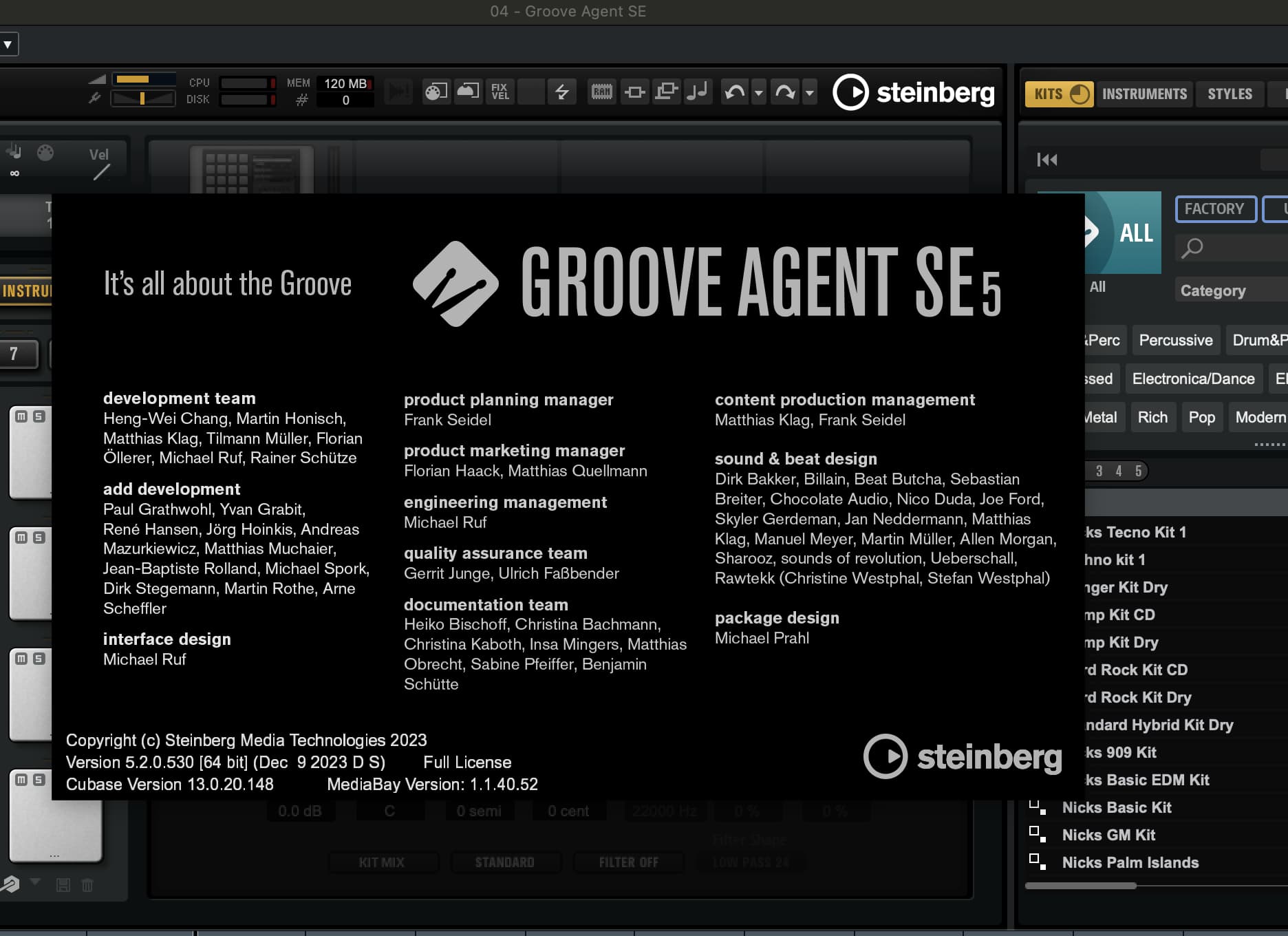The height and width of the screenshot is (936, 1288).
Task: Click the kit icon beside Nicks Palm Islands
Action: 1037,862
